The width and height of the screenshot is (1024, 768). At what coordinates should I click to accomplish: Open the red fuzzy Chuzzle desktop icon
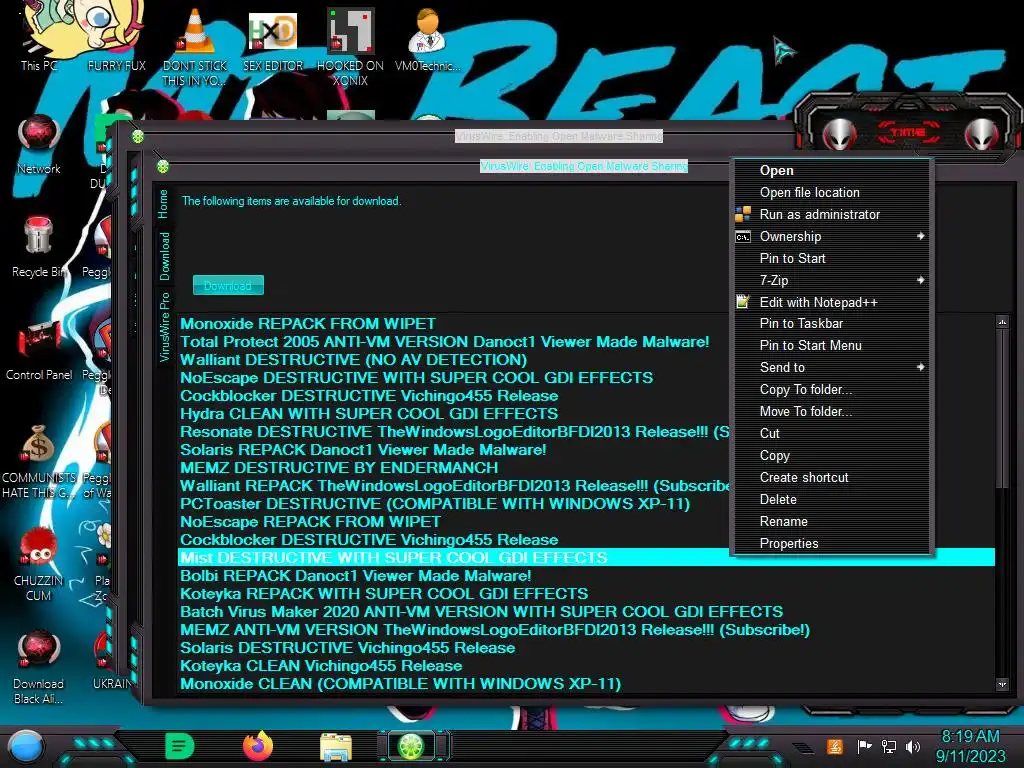point(39,563)
